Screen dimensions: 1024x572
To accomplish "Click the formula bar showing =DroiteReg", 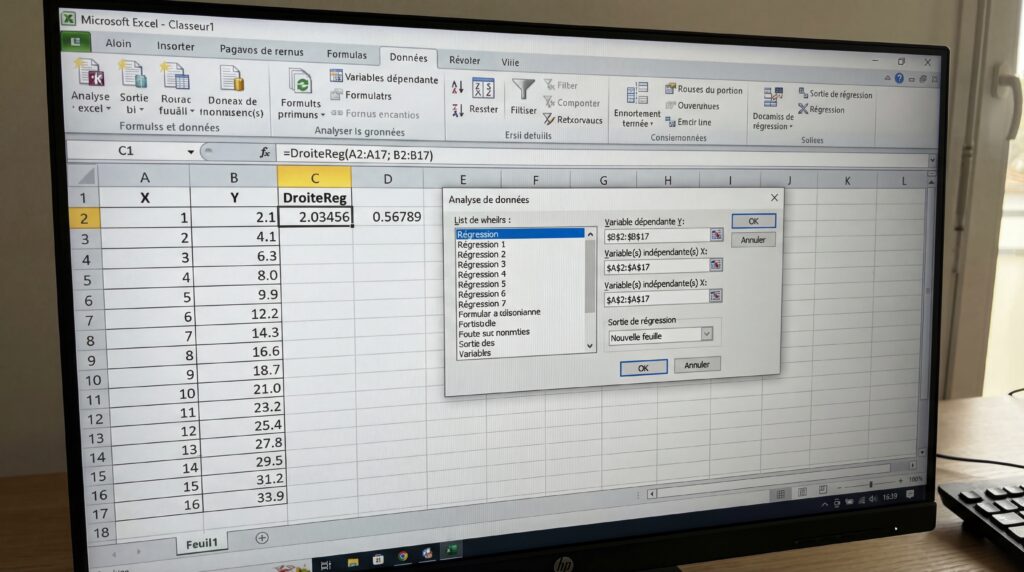I will click(601, 157).
